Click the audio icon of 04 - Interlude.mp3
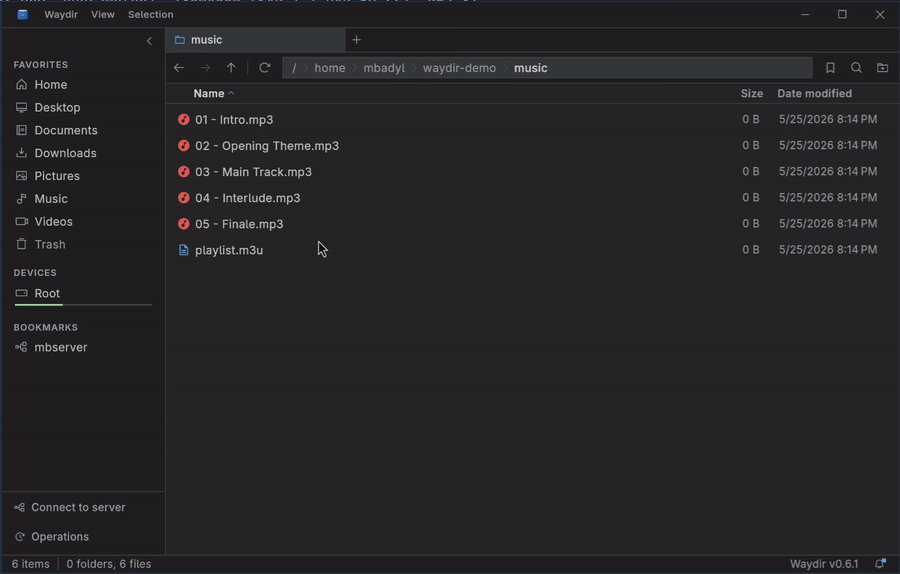The width and height of the screenshot is (900, 574). coord(184,198)
